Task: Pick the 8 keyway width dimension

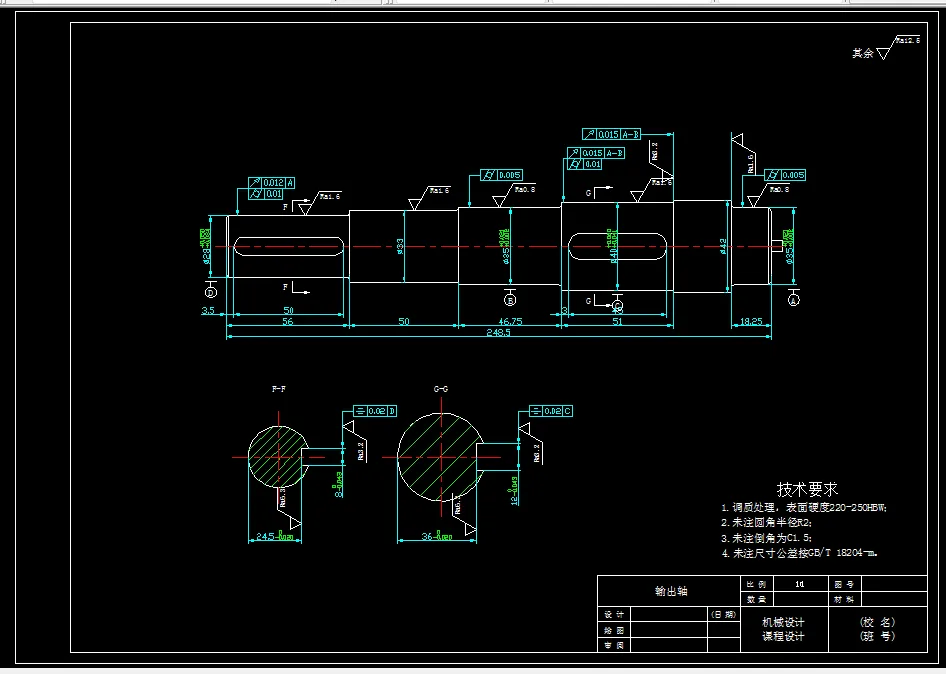Action: point(339,485)
